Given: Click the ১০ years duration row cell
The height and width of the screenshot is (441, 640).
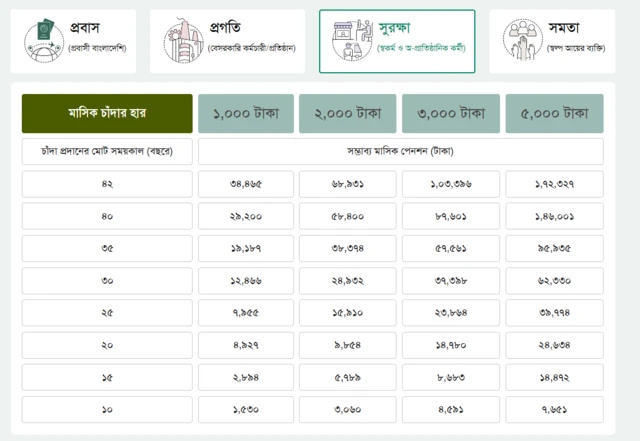Looking at the screenshot, I should pyautogui.click(x=107, y=410).
